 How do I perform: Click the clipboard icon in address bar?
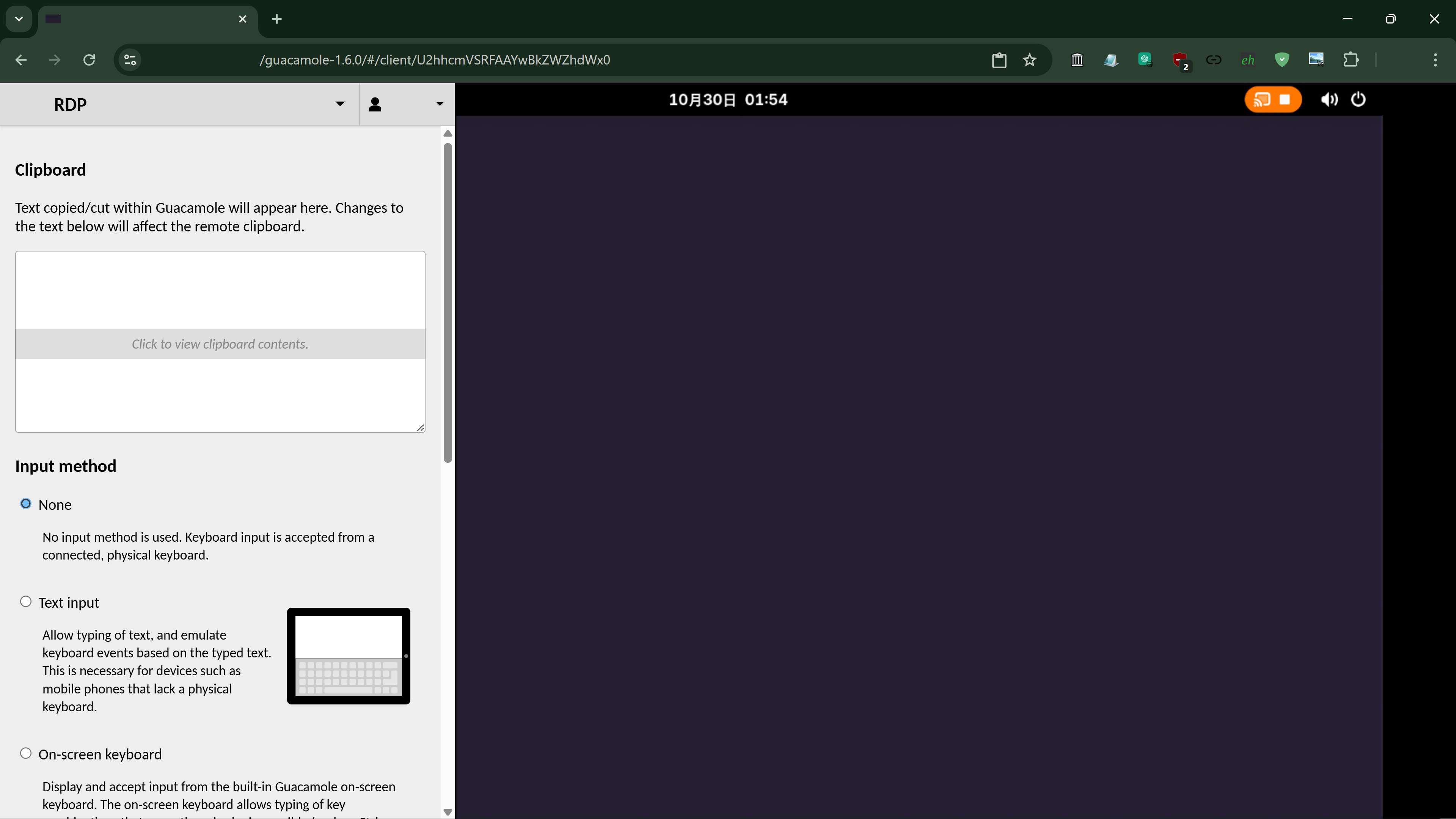tap(999, 60)
